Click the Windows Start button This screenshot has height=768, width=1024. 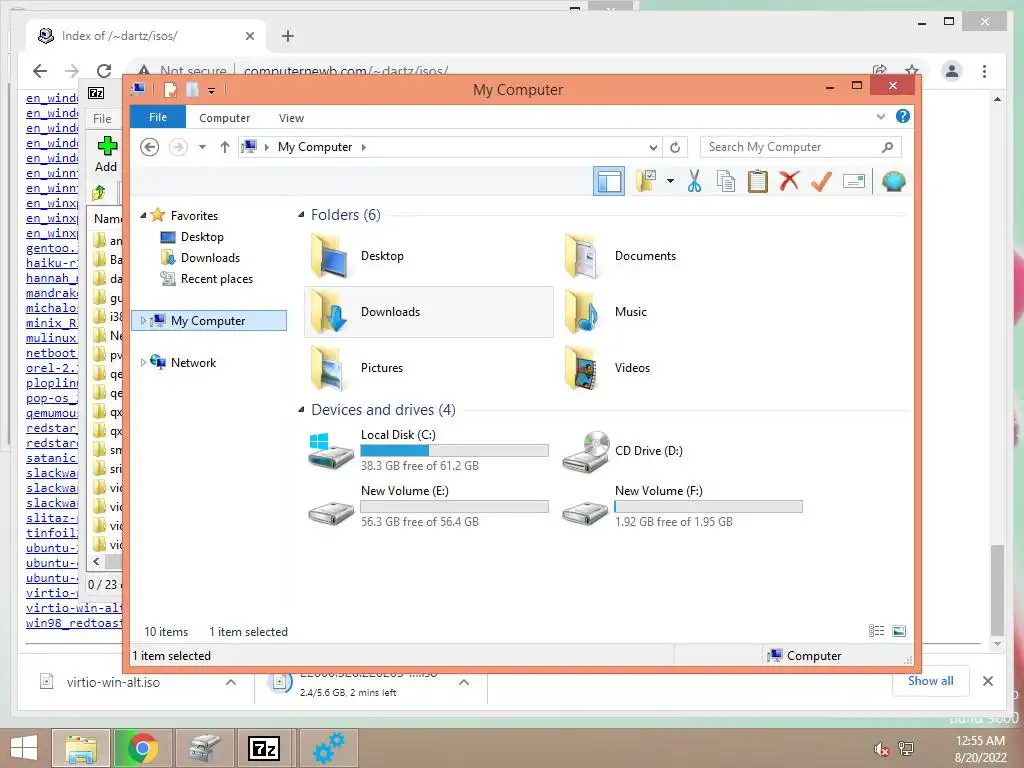[x=24, y=748]
